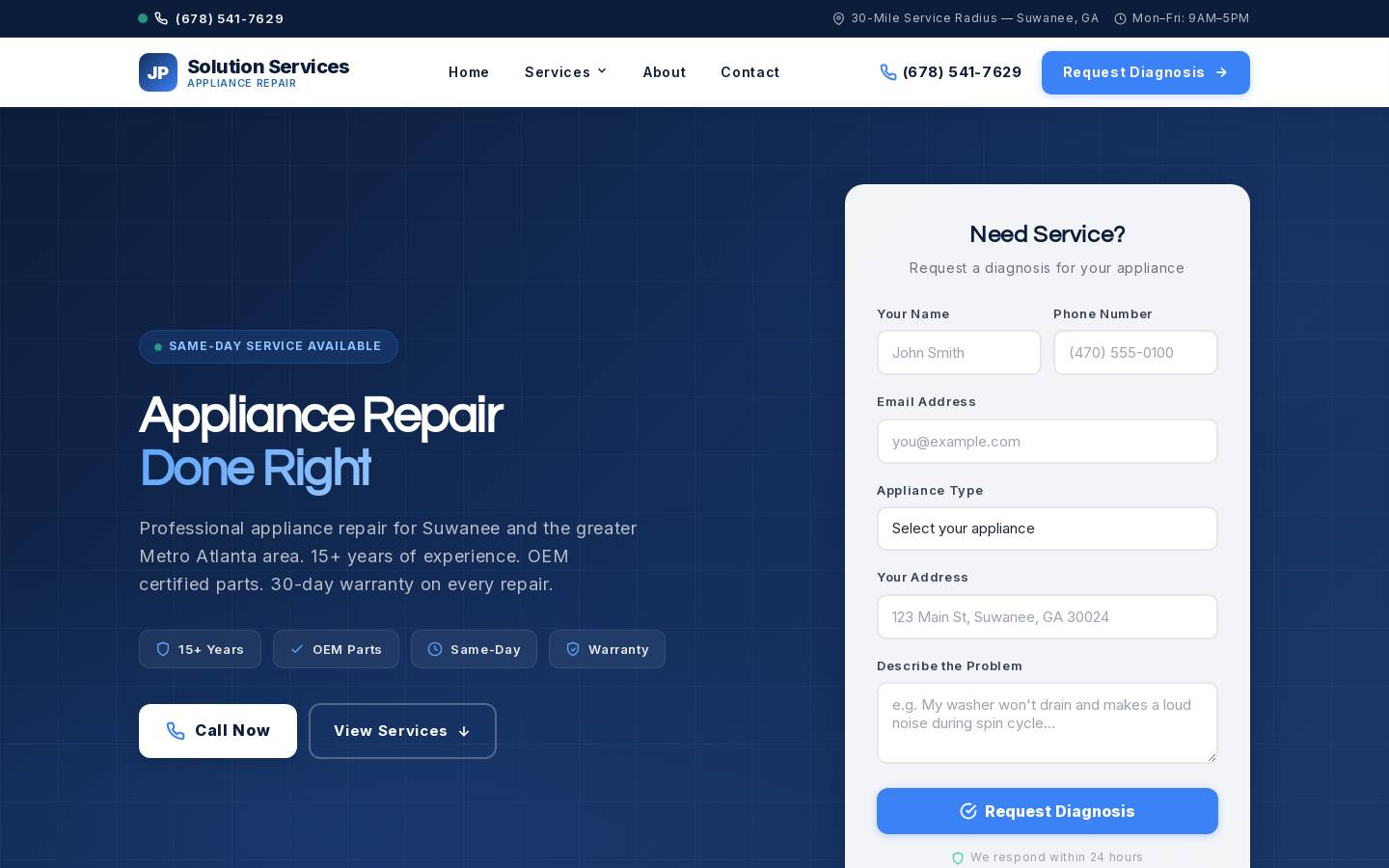
Task: Click the Need Service? heading
Action: click(1048, 234)
